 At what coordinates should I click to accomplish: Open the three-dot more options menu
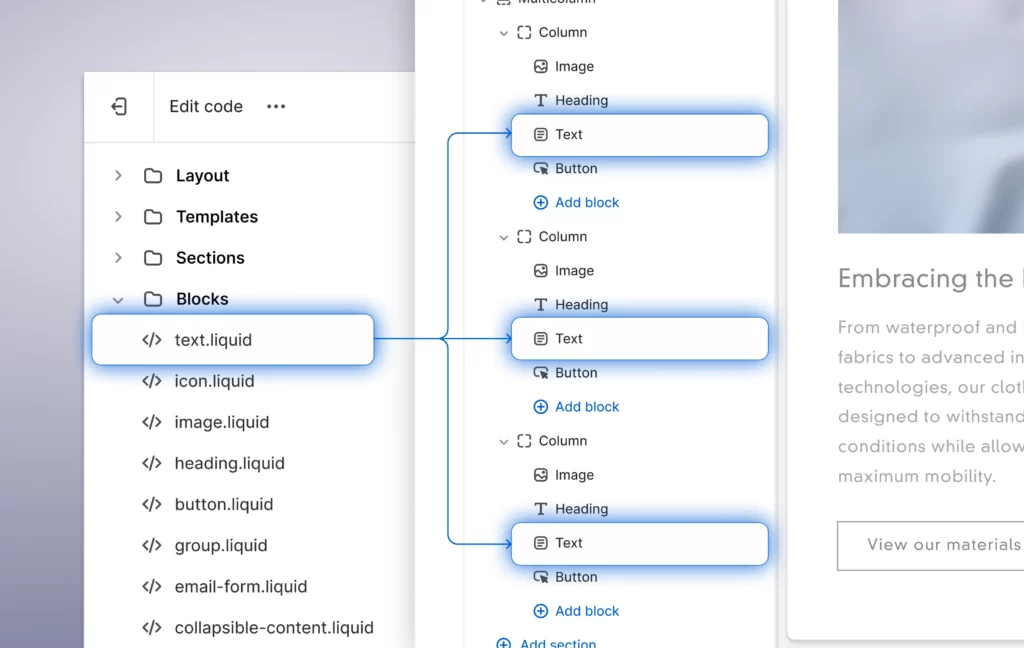coord(276,106)
